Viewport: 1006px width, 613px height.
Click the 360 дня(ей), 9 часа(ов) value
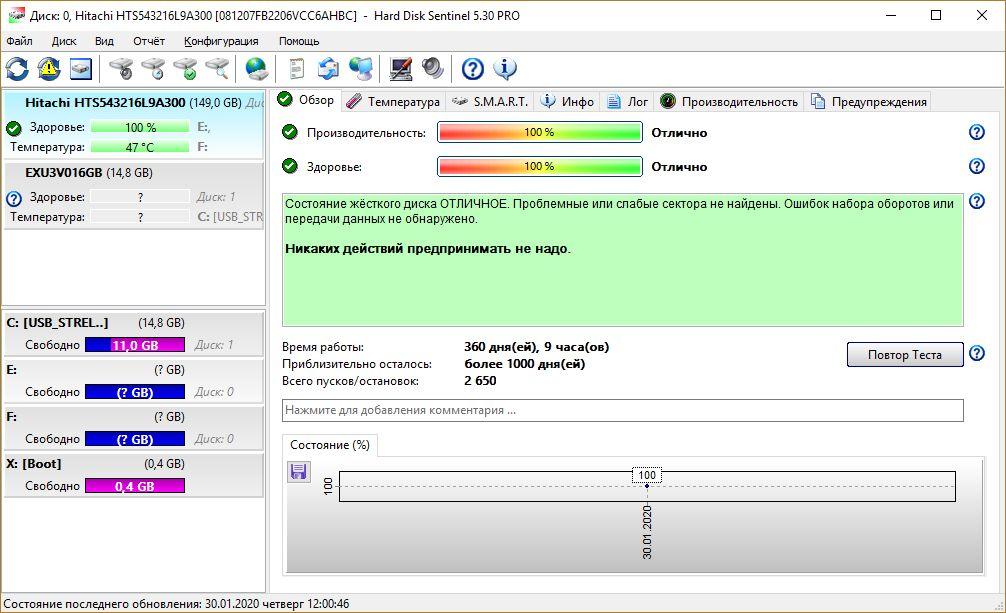click(x=536, y=347)
